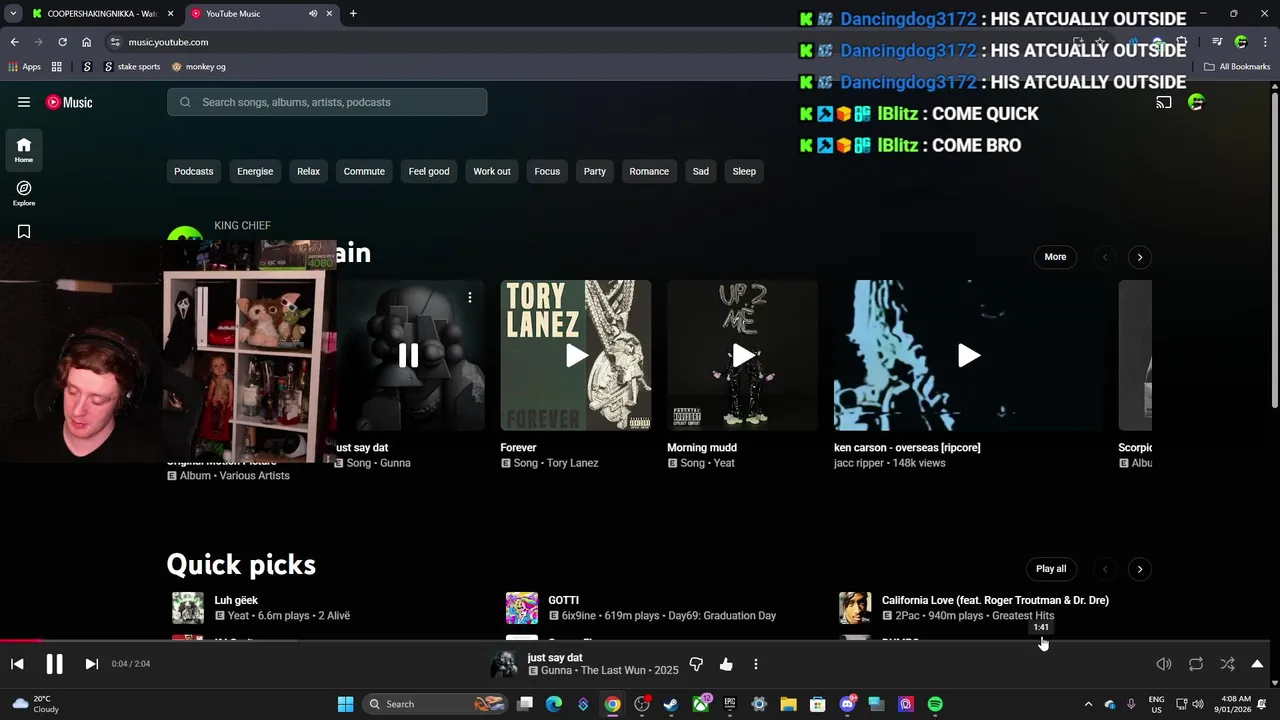Click Play all for Quick picks
The width and height of the screenshot is (1280, 720).
click(x=1051, y=569)
